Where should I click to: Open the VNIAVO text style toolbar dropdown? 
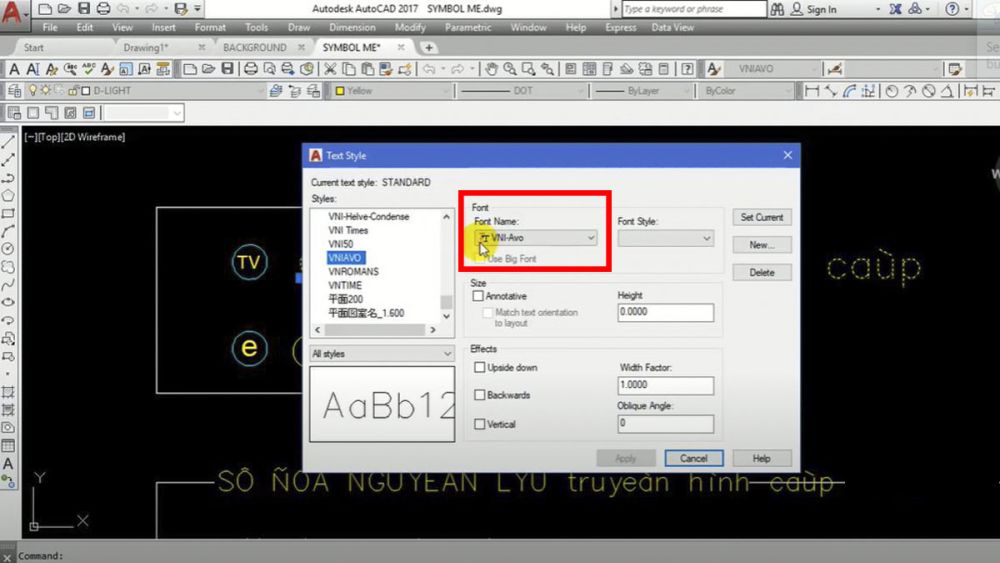pyautogui.click(x=772, y=69)
